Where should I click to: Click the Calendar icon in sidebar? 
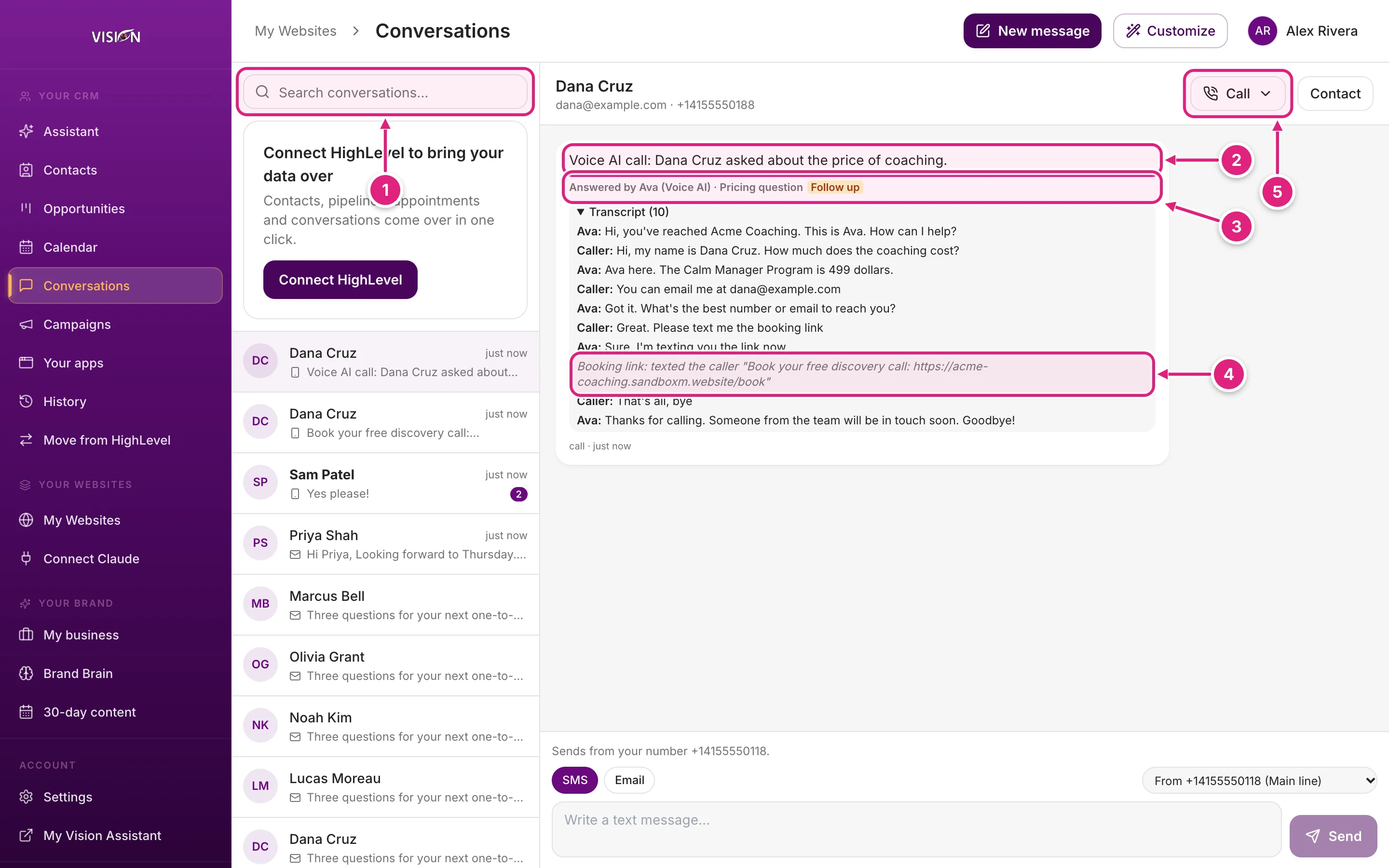point(26,247)
